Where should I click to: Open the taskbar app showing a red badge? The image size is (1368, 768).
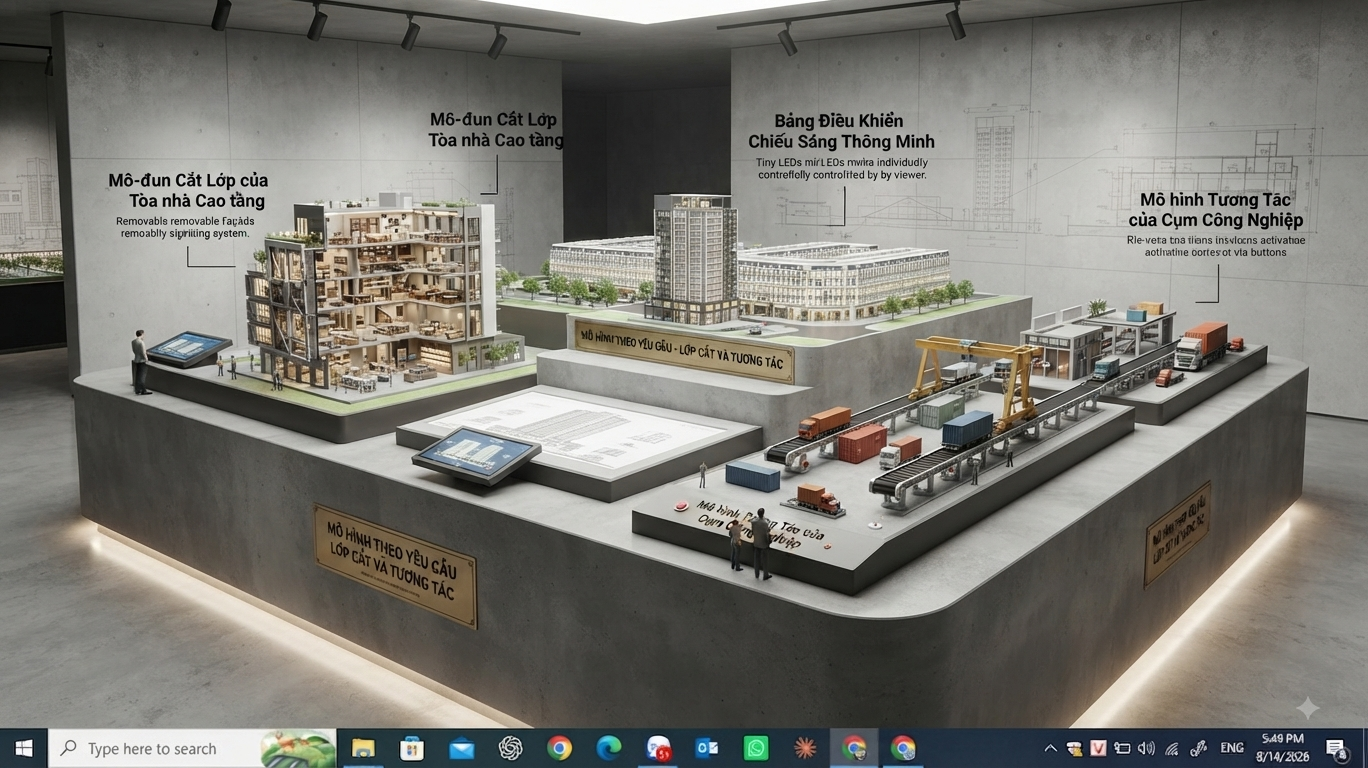click(x=658, y=748)
